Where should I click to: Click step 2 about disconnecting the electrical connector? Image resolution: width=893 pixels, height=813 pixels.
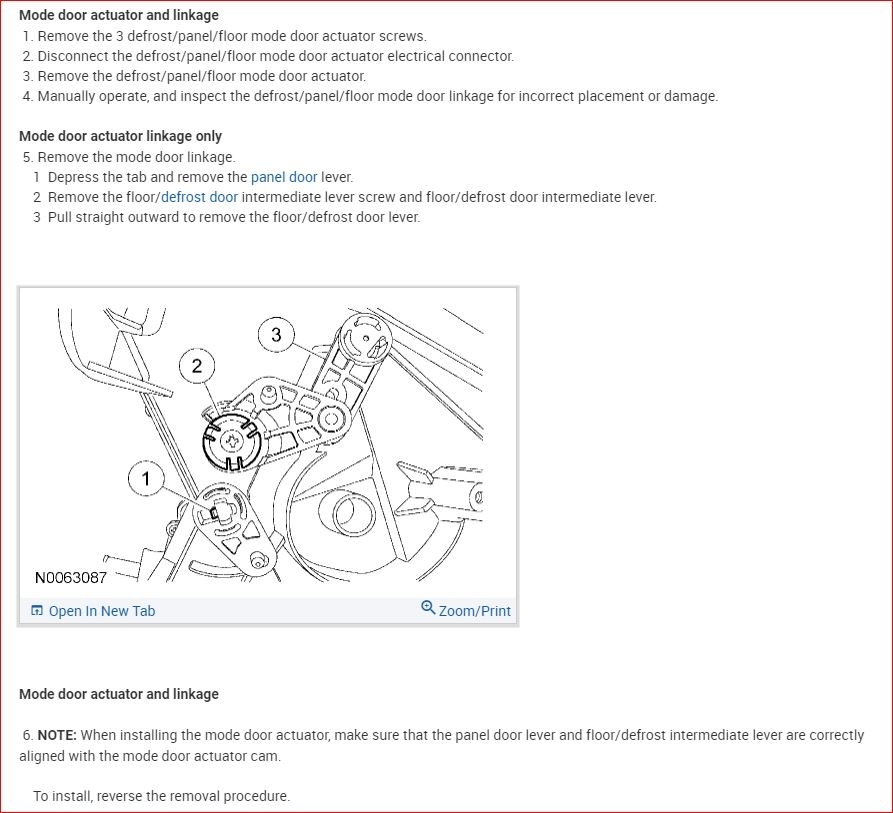275,56
